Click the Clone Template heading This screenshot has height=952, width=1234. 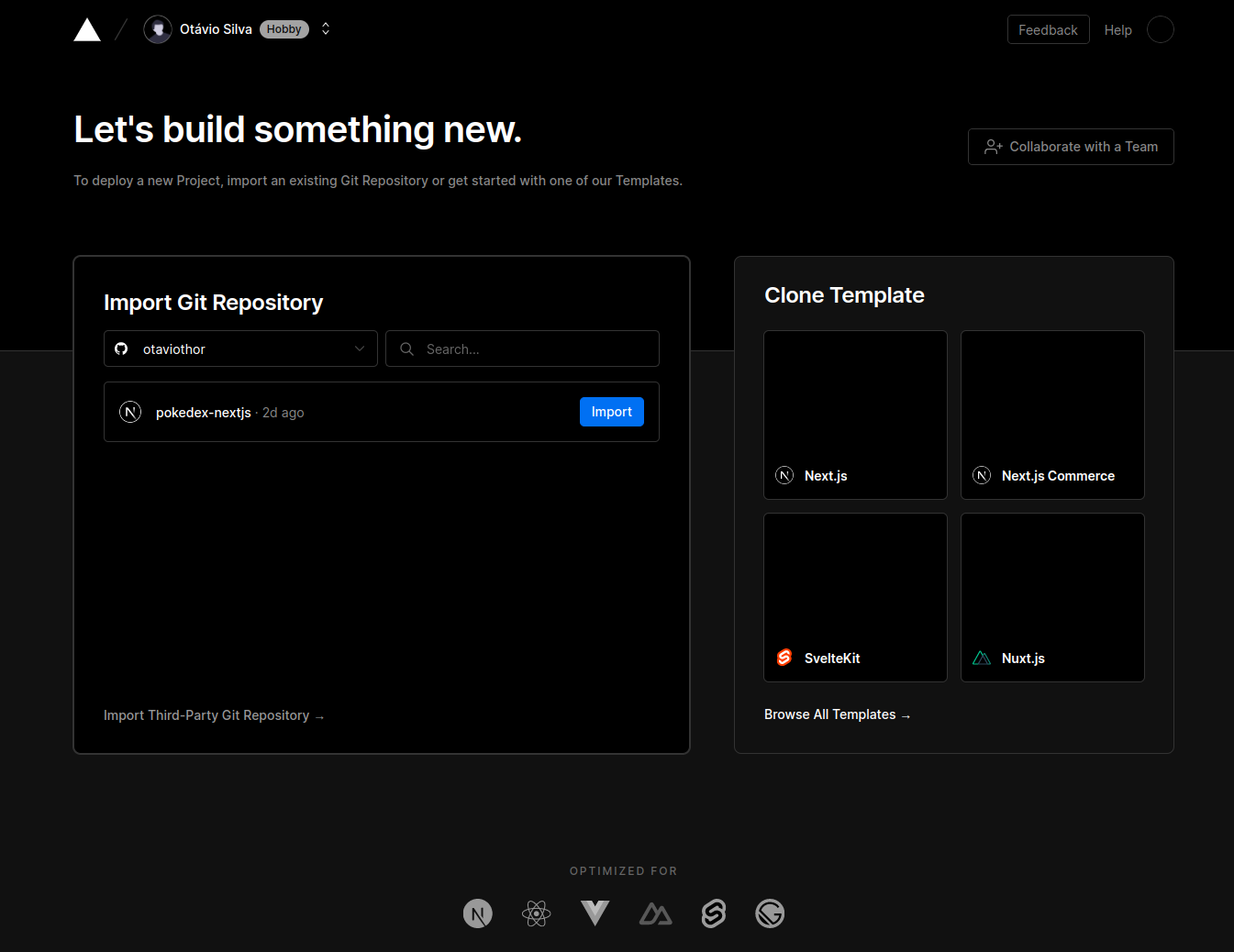[844, 295]
